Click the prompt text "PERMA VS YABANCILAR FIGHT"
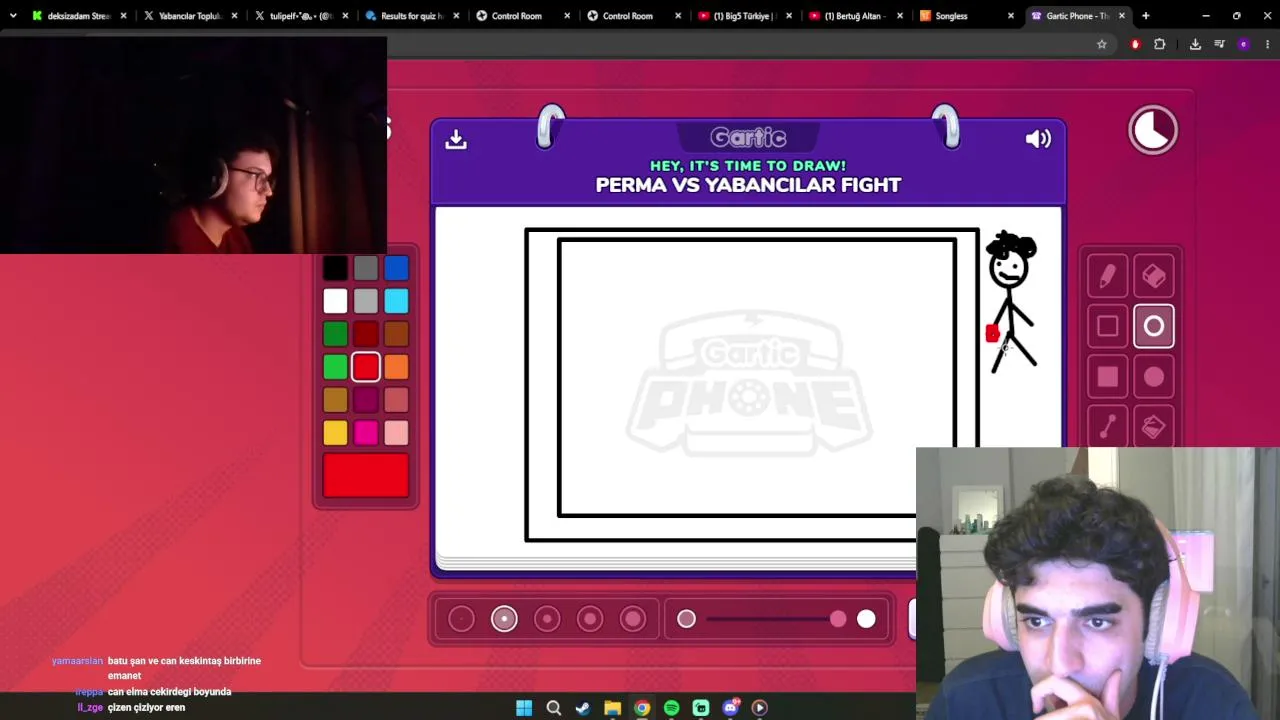Viewport: 1280px width, 720px height. 748,185
